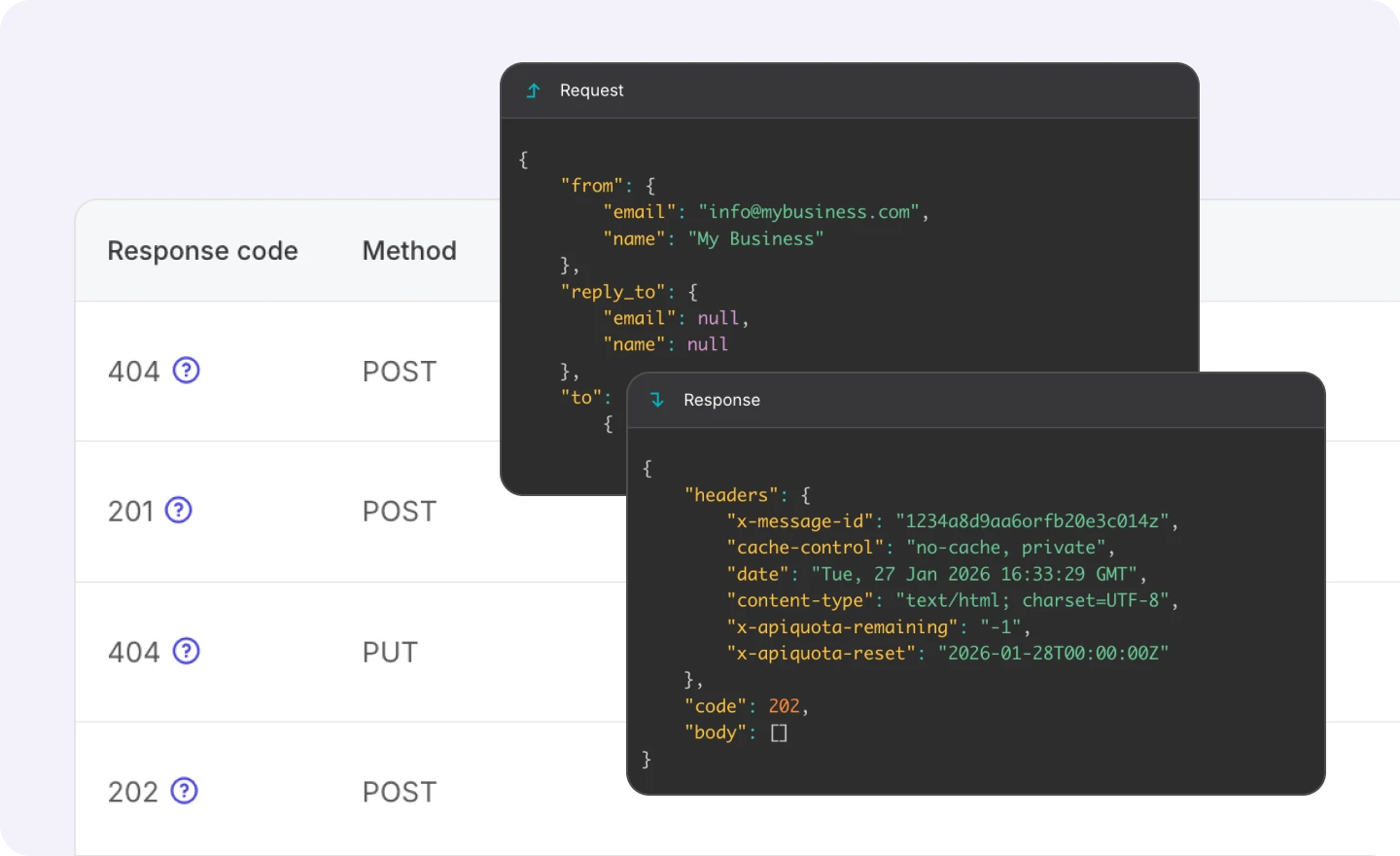Click the Response panel down-arrow icon
The width and height of the screenshot is (1400, 856).
(x=657, y=400)
